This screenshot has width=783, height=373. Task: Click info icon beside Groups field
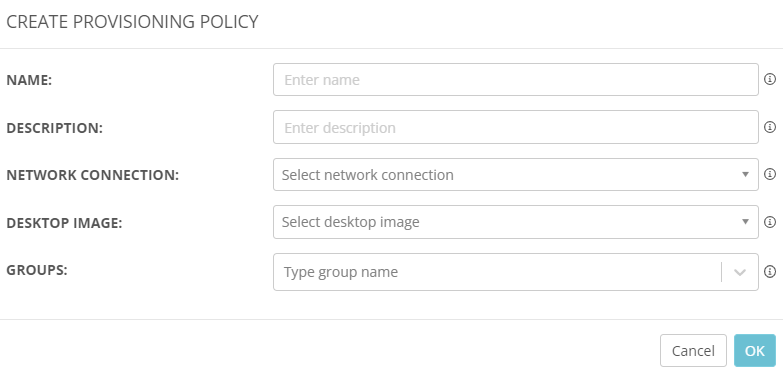pyautogui.click(x=770, y=271)
